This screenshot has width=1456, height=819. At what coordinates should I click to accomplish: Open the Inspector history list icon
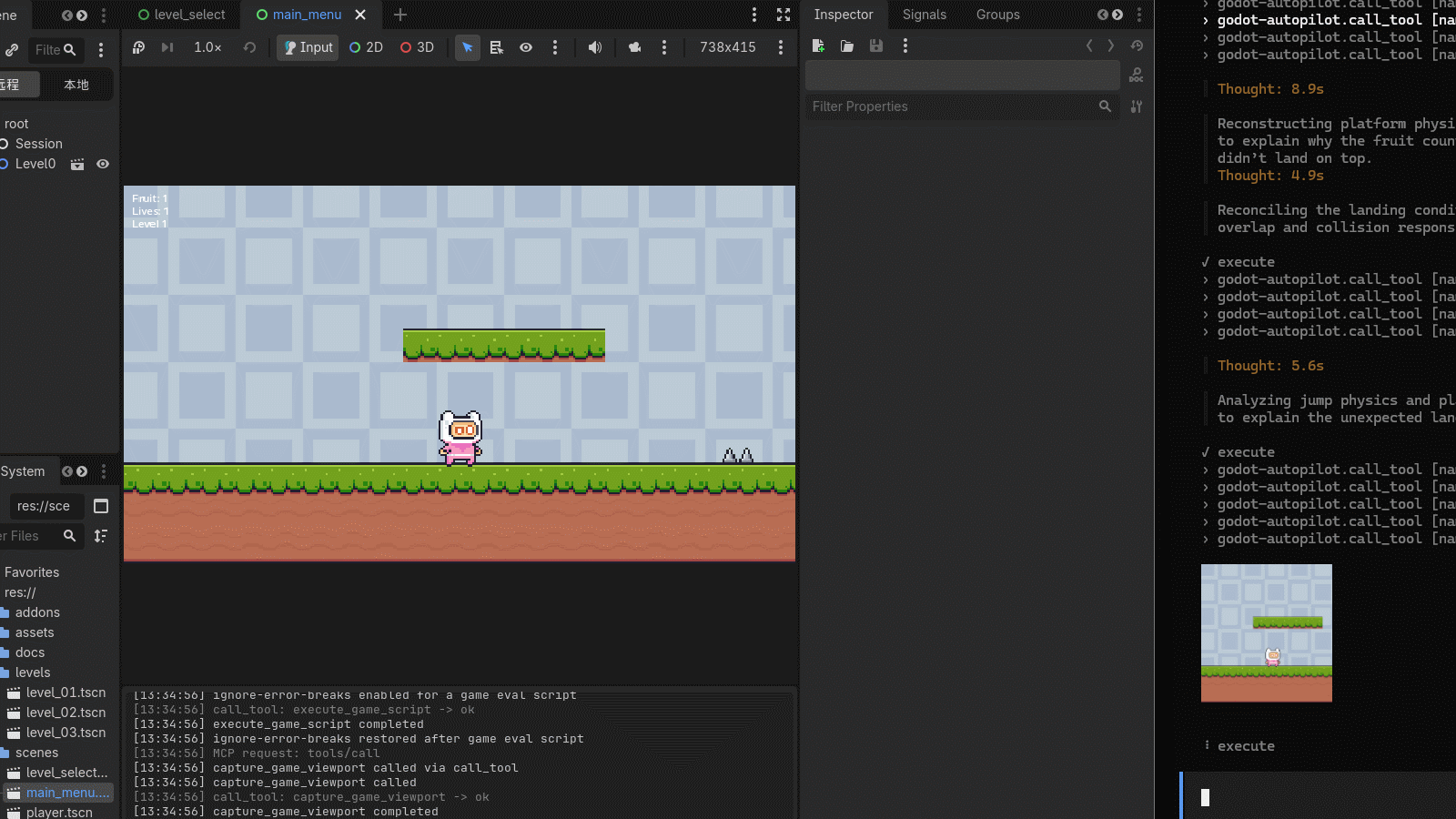tap(1137, 45)
